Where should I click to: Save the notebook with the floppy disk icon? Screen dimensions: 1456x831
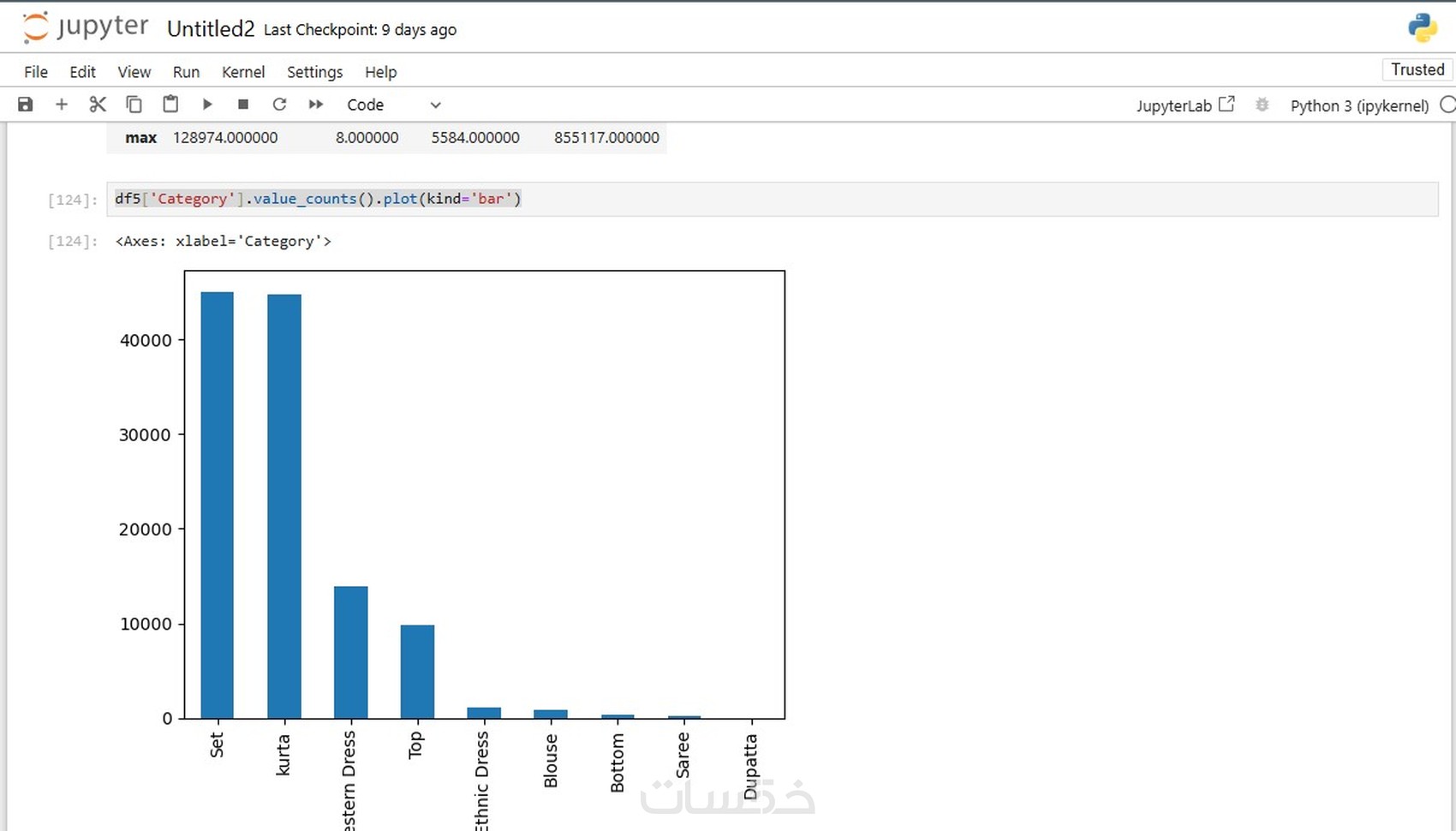(25, 105)
